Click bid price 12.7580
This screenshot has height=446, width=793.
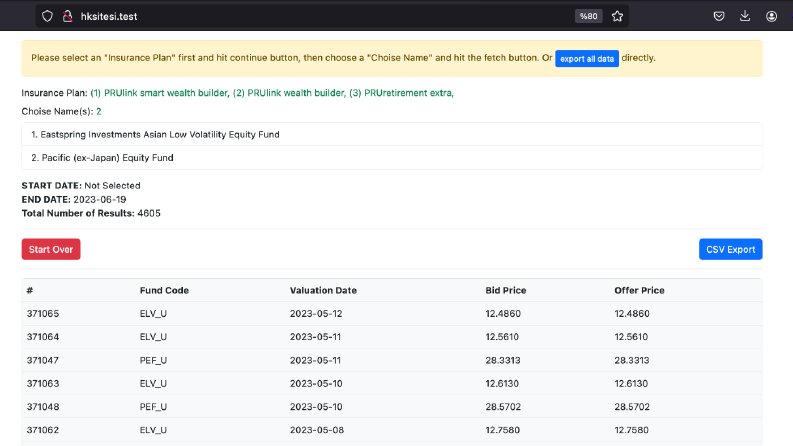click(x=502, y=430)
